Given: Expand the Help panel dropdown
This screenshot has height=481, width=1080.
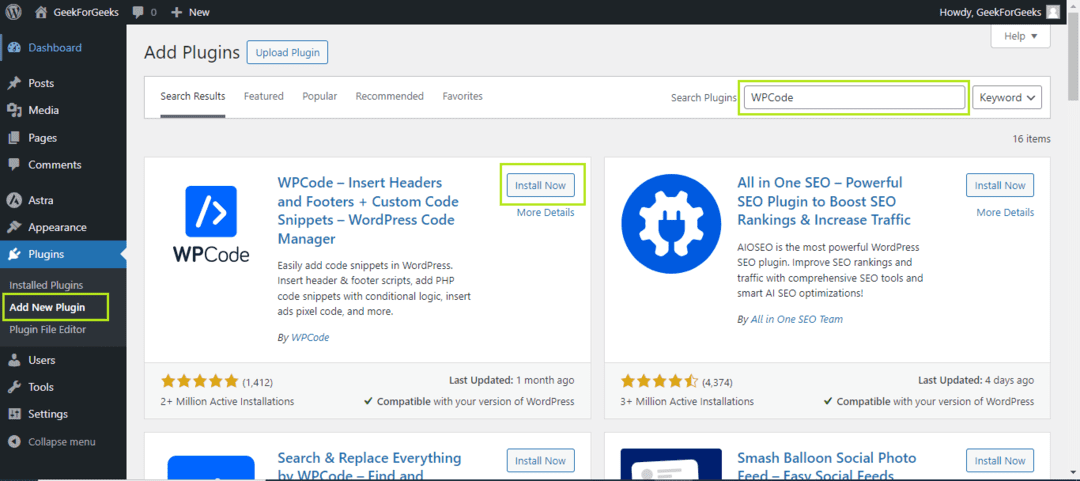Looking at the screenshot, I should click(1020, 37).
